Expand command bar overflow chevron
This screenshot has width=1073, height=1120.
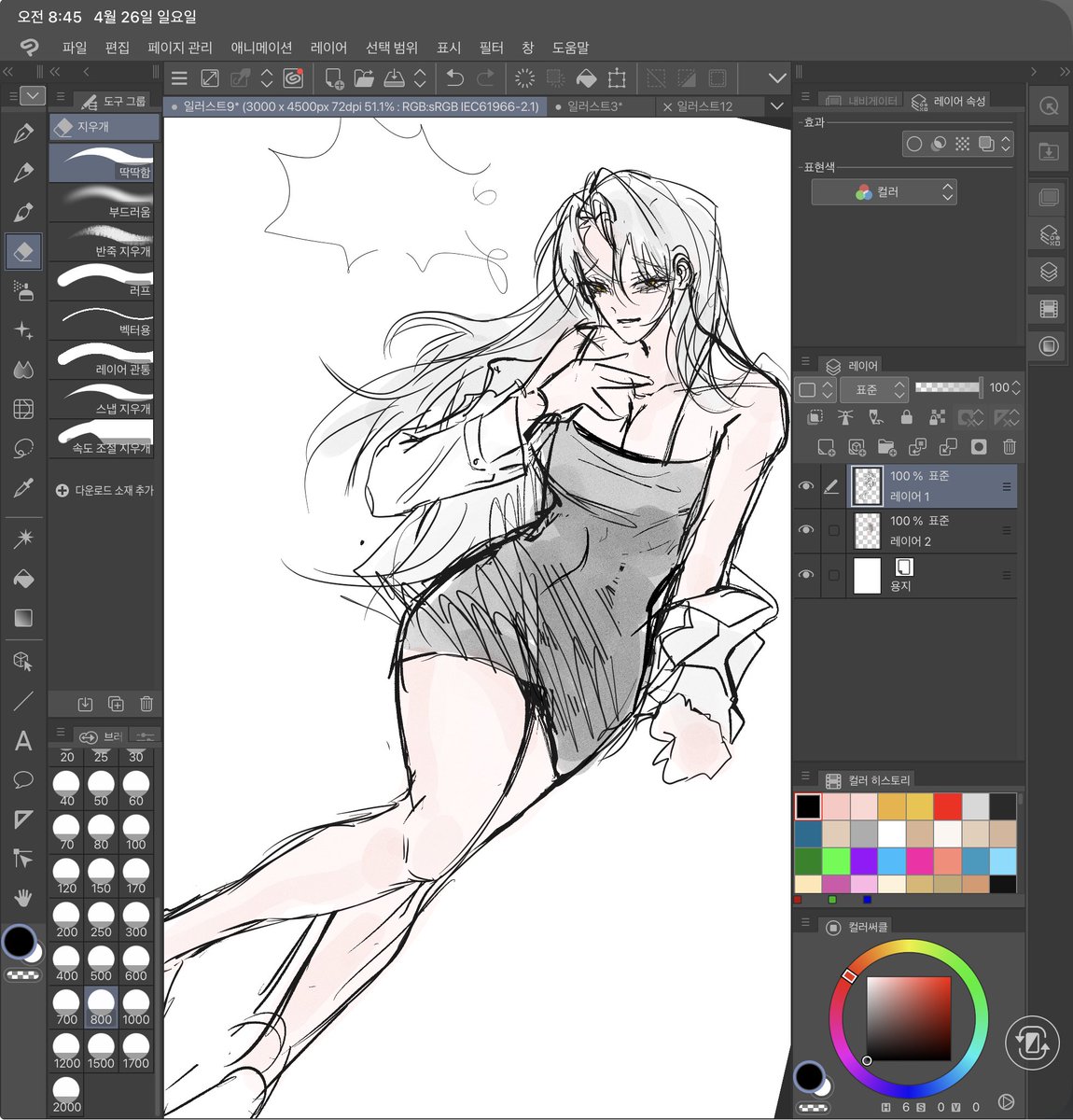click(776, 78)
